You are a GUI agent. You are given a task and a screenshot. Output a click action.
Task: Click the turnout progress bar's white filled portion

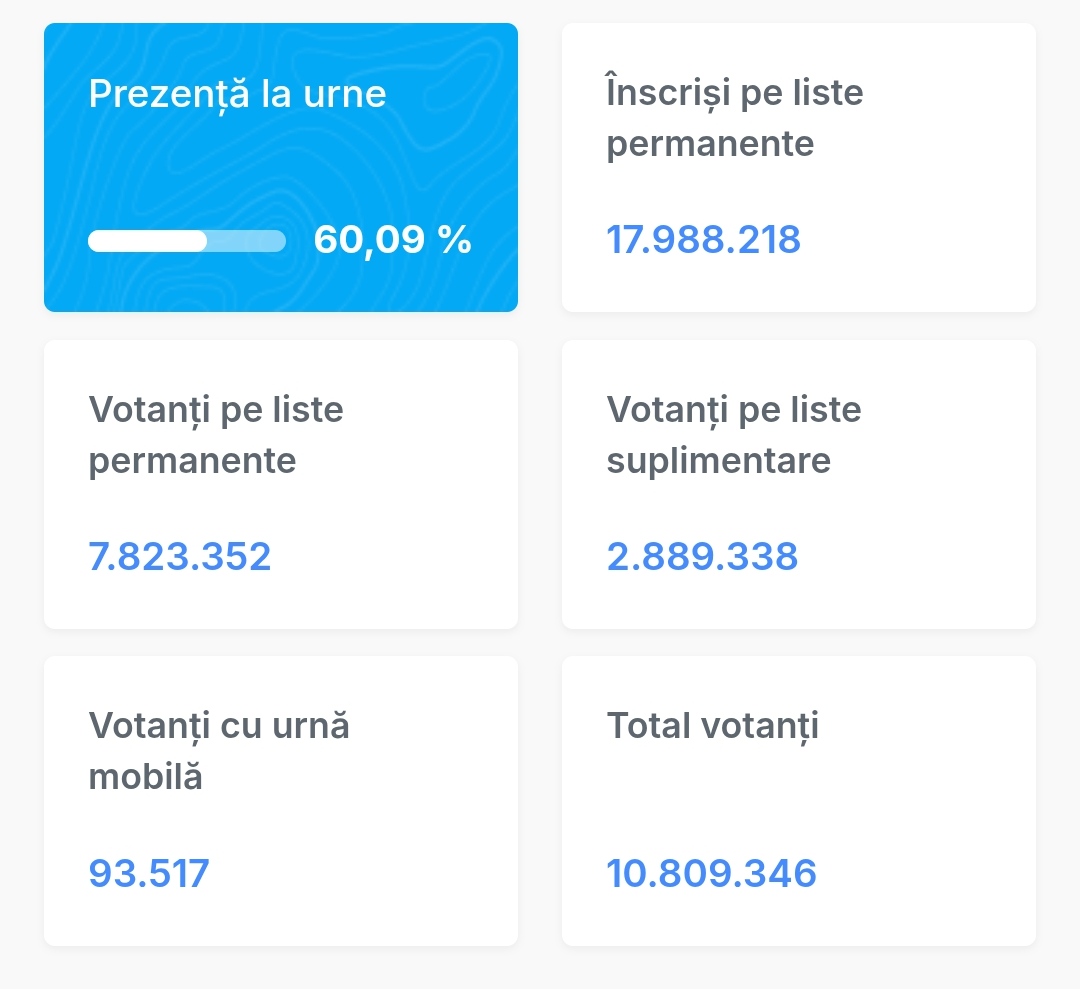[147, 241]
